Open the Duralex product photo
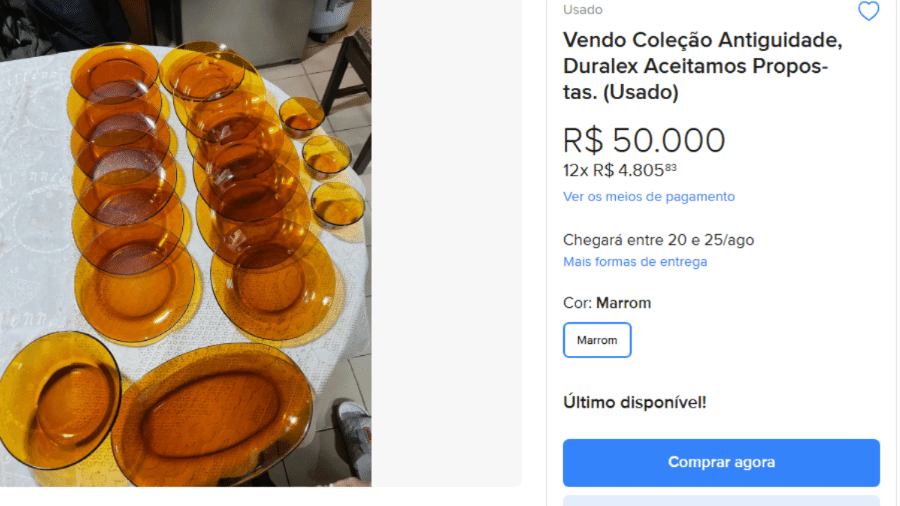 coord(185,243)
